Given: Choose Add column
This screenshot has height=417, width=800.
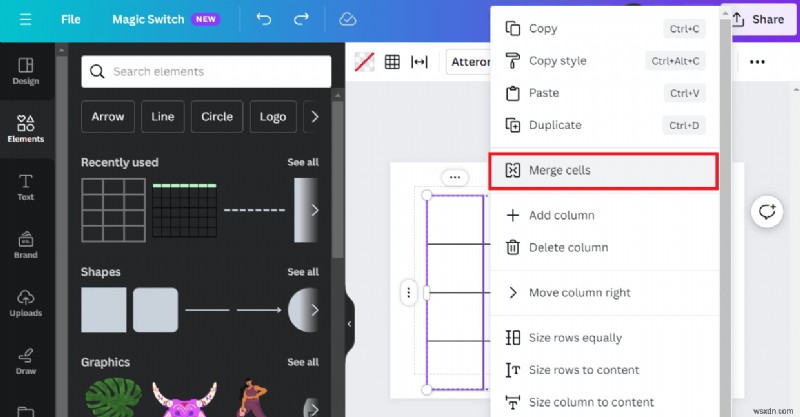Looking at the screenshot, I should click(x=605, y=215).
